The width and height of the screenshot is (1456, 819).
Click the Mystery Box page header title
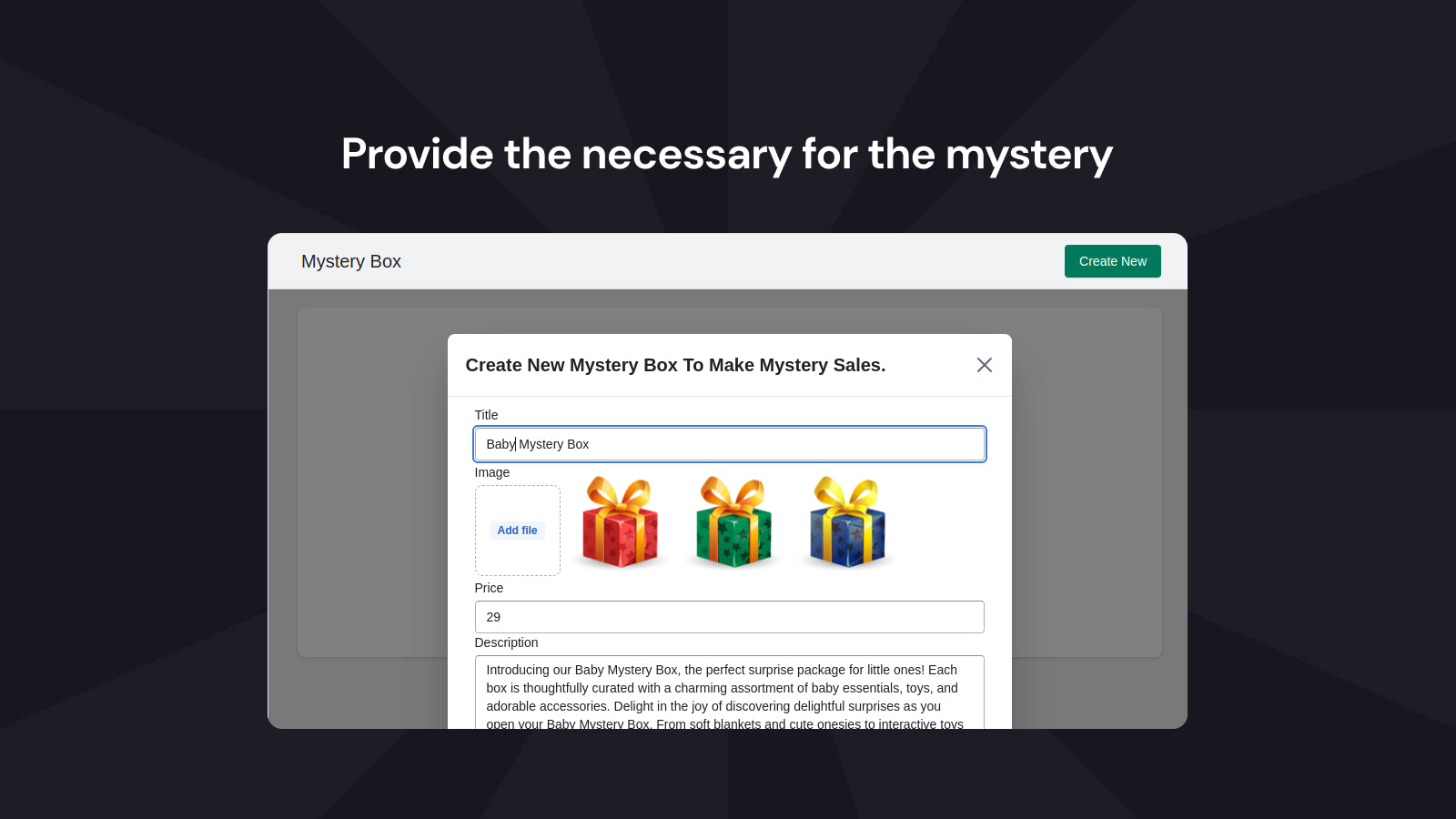point(351,261)
